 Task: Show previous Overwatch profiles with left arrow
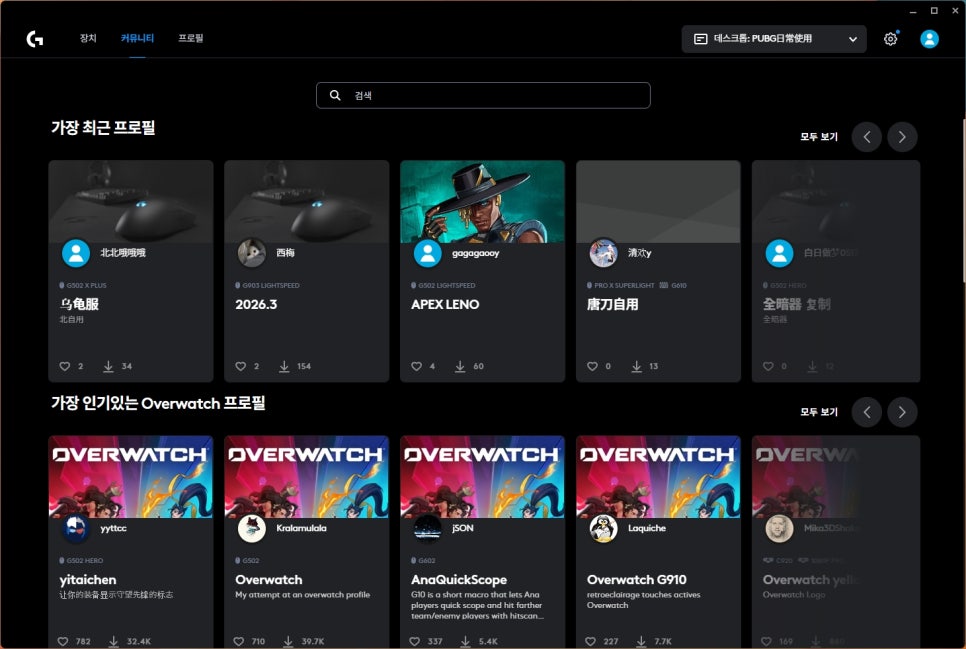[866, 411]
